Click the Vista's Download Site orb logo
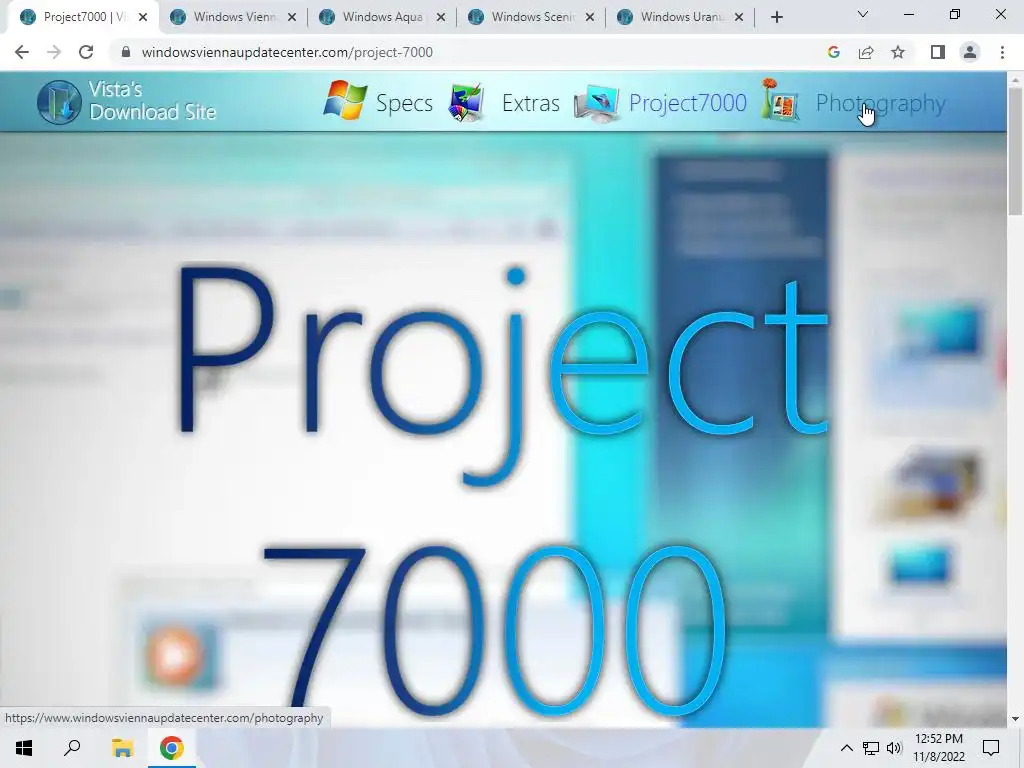The image size is (1024, 768). click(59, 102)
